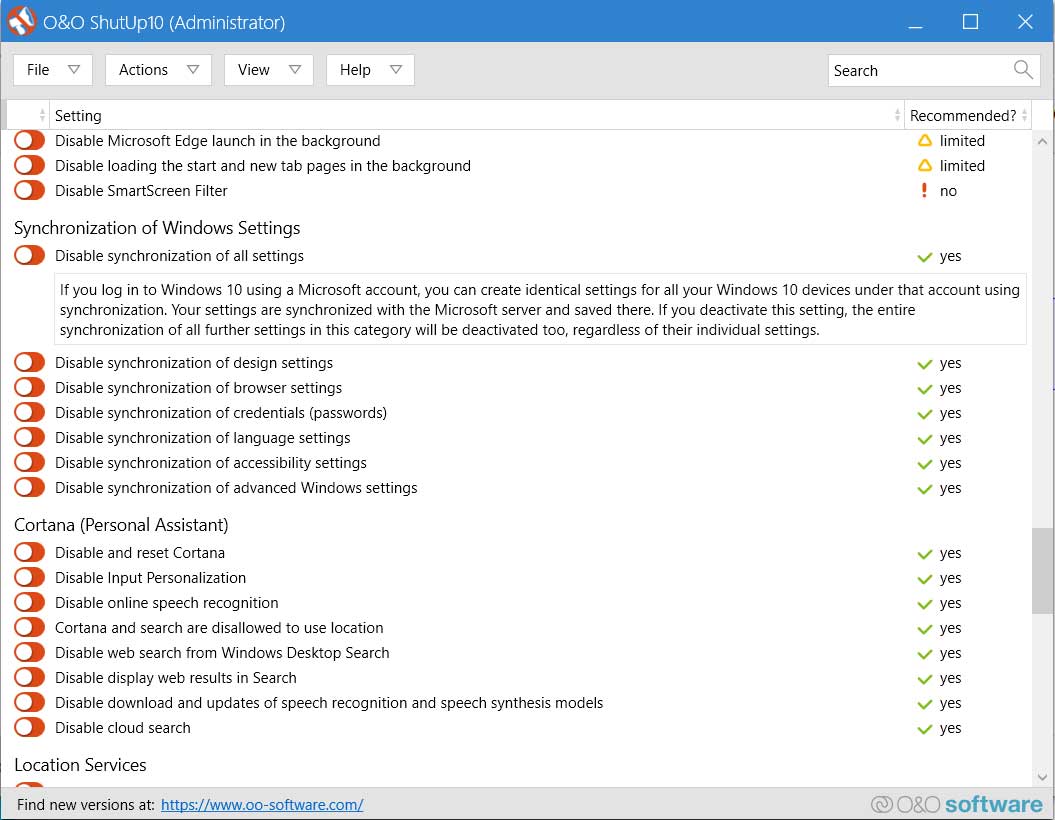This screenshot has height=820, width=1055.
Task: Click green checkmark for credentials synchronization row
Action: pyautogui.click(x=925, y=414)
